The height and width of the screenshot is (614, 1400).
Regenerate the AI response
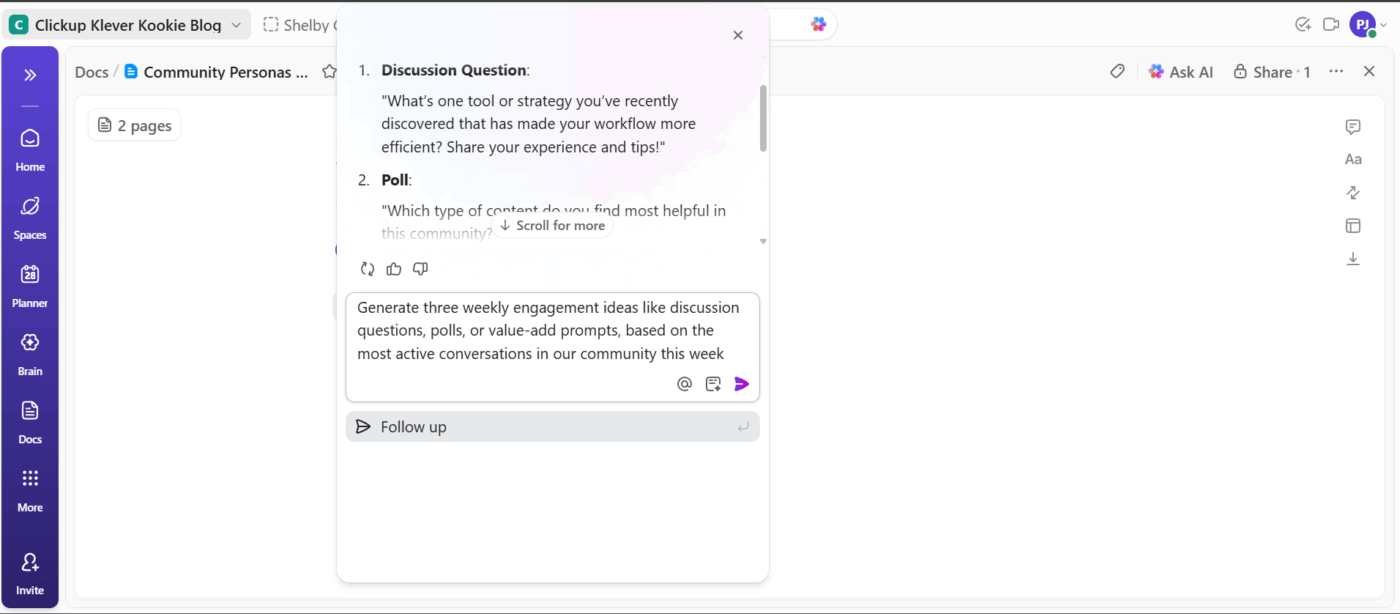[x=367, y=268]
